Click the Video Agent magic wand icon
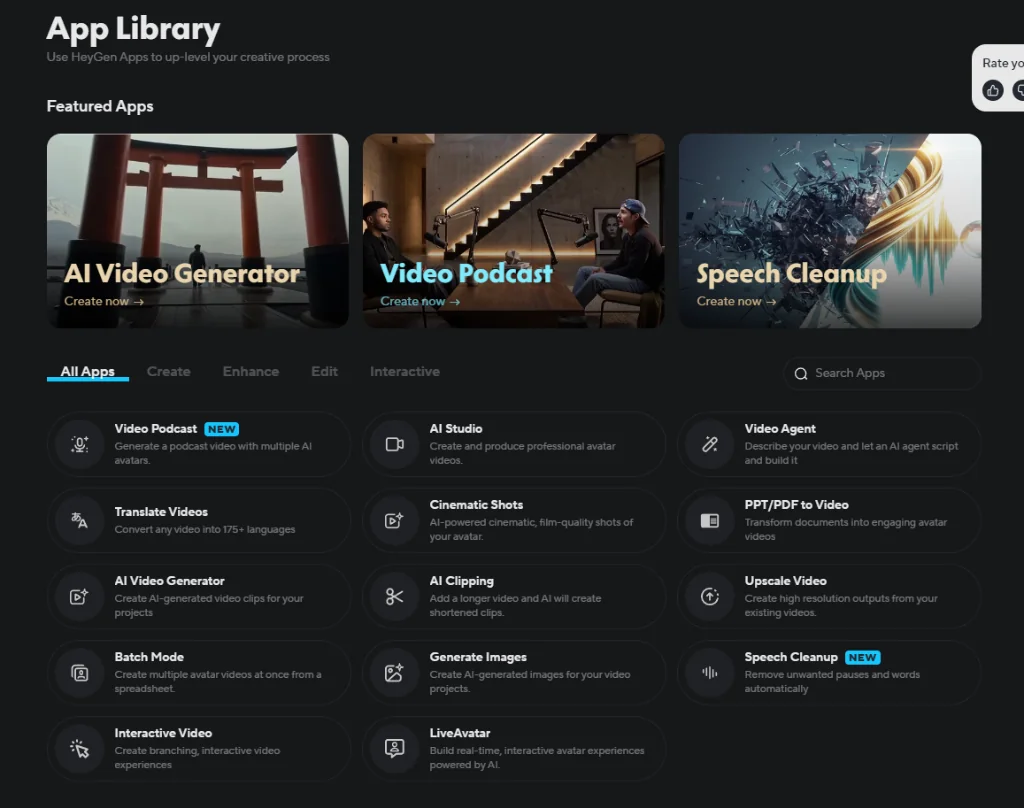The image size is (1024, 808). pos(710,445)
